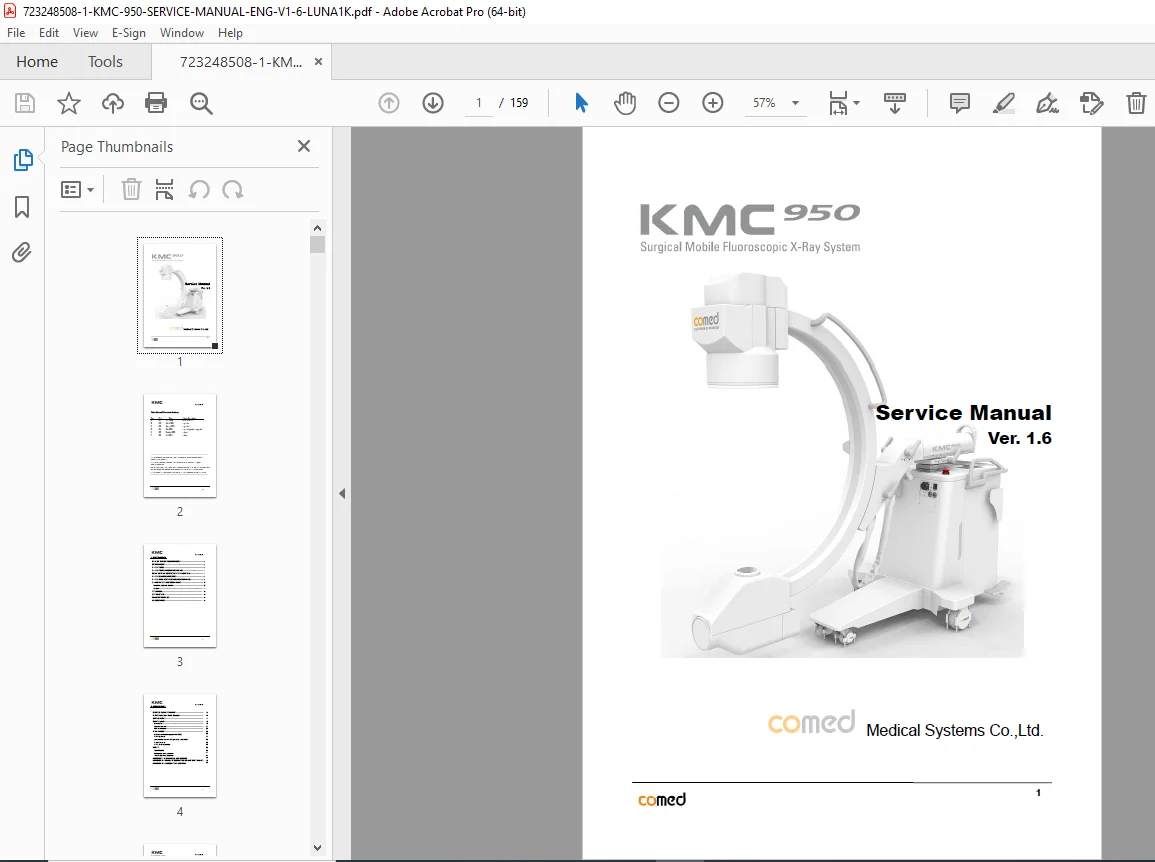Insert page break tool in thumbnails
The width and height of the screenshot is (1155, 862).
164,189
